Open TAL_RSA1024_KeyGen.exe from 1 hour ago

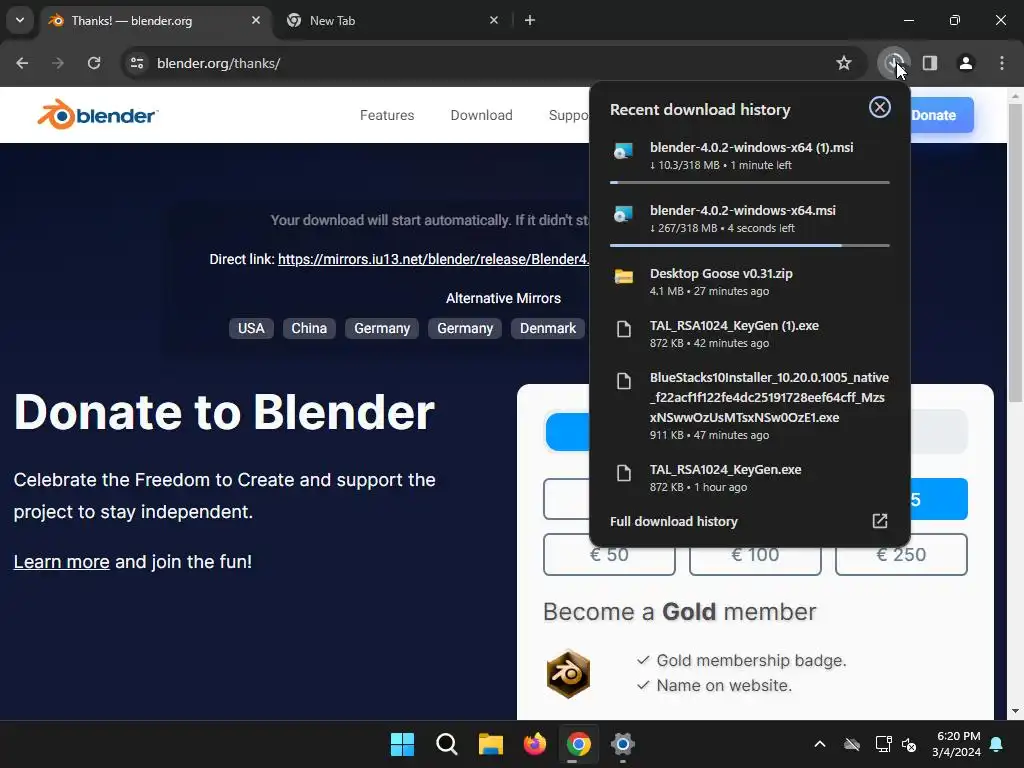[x=750, y=477]
